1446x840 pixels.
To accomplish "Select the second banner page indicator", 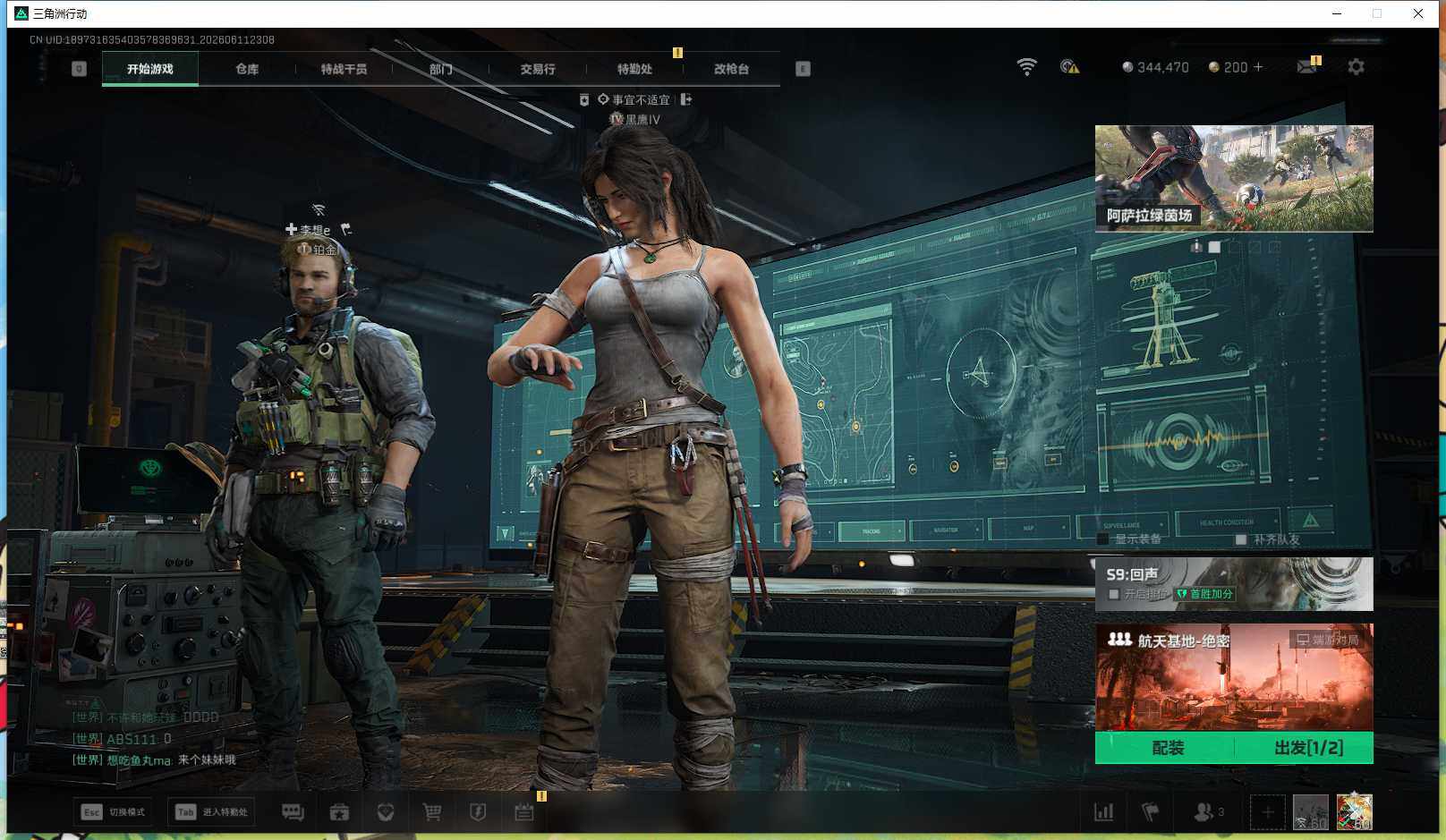I will click(x=1214, y=247).
